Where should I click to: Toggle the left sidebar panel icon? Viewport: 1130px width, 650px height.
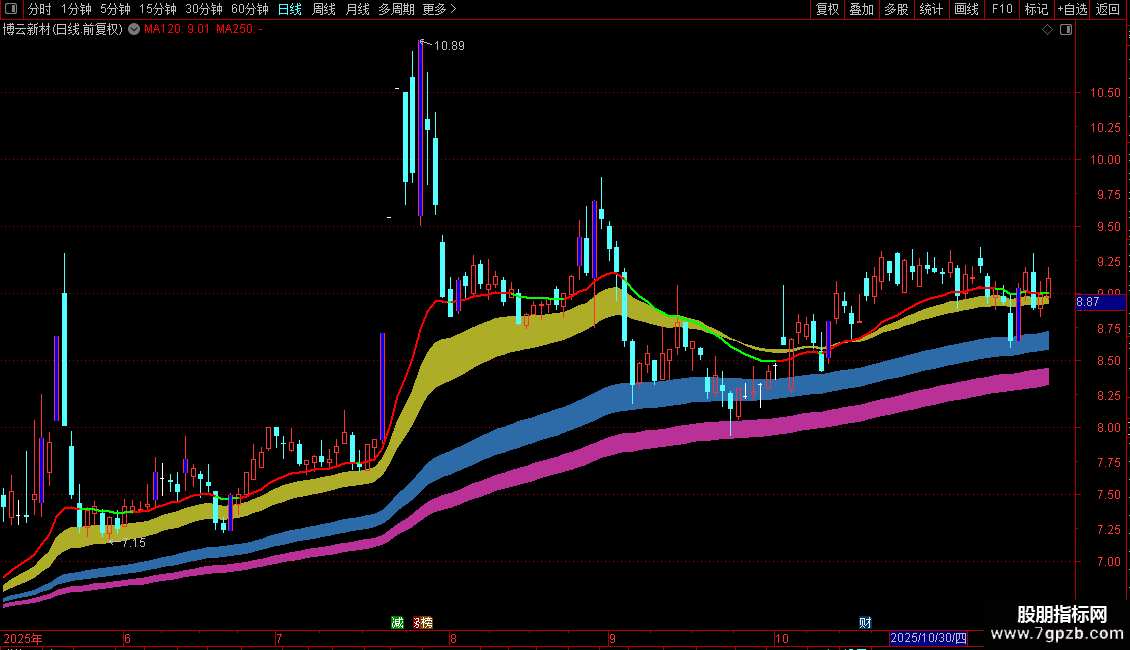(x=11, y=9)
